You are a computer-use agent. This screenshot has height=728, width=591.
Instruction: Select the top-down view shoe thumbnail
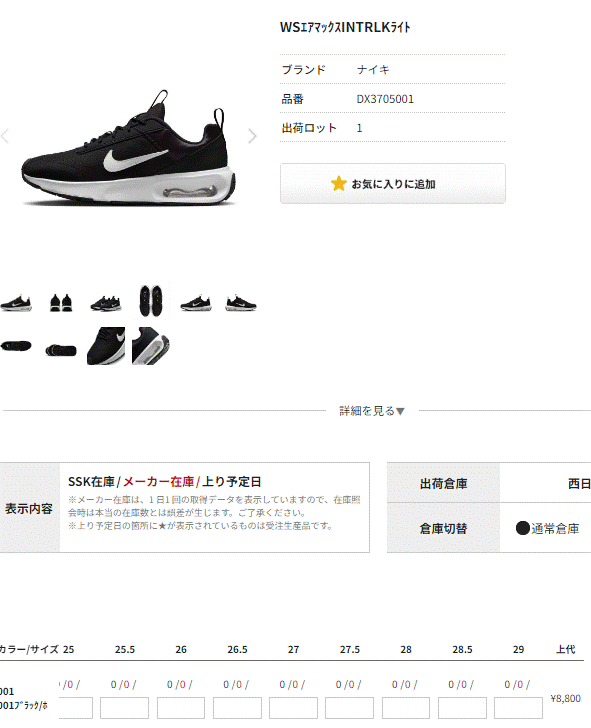[151, 301]
